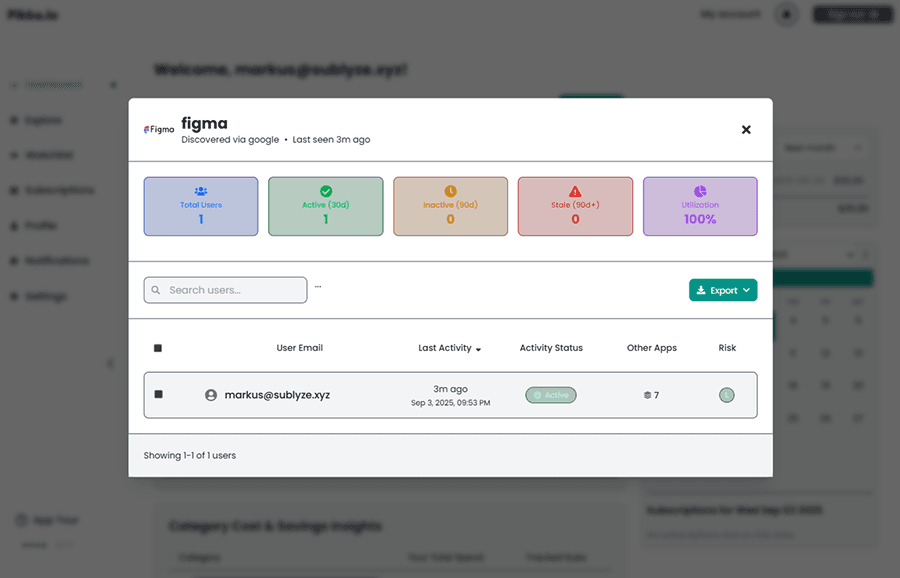The image size is (900, 578).
Task: Open the Export dropdown
Action: (x=722, y=289)
